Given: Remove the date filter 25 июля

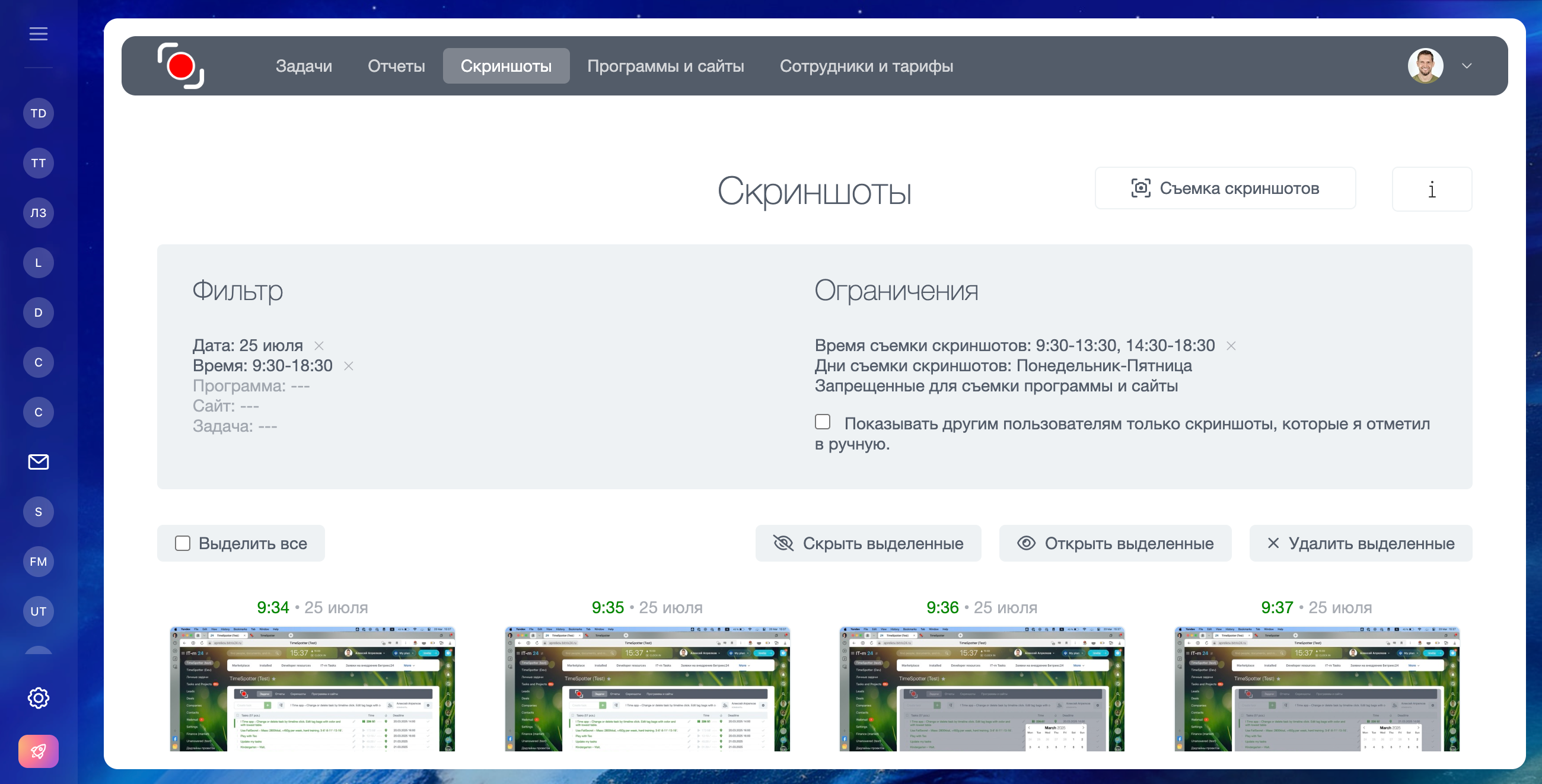Looking at the screenshot, I should 319,346.
